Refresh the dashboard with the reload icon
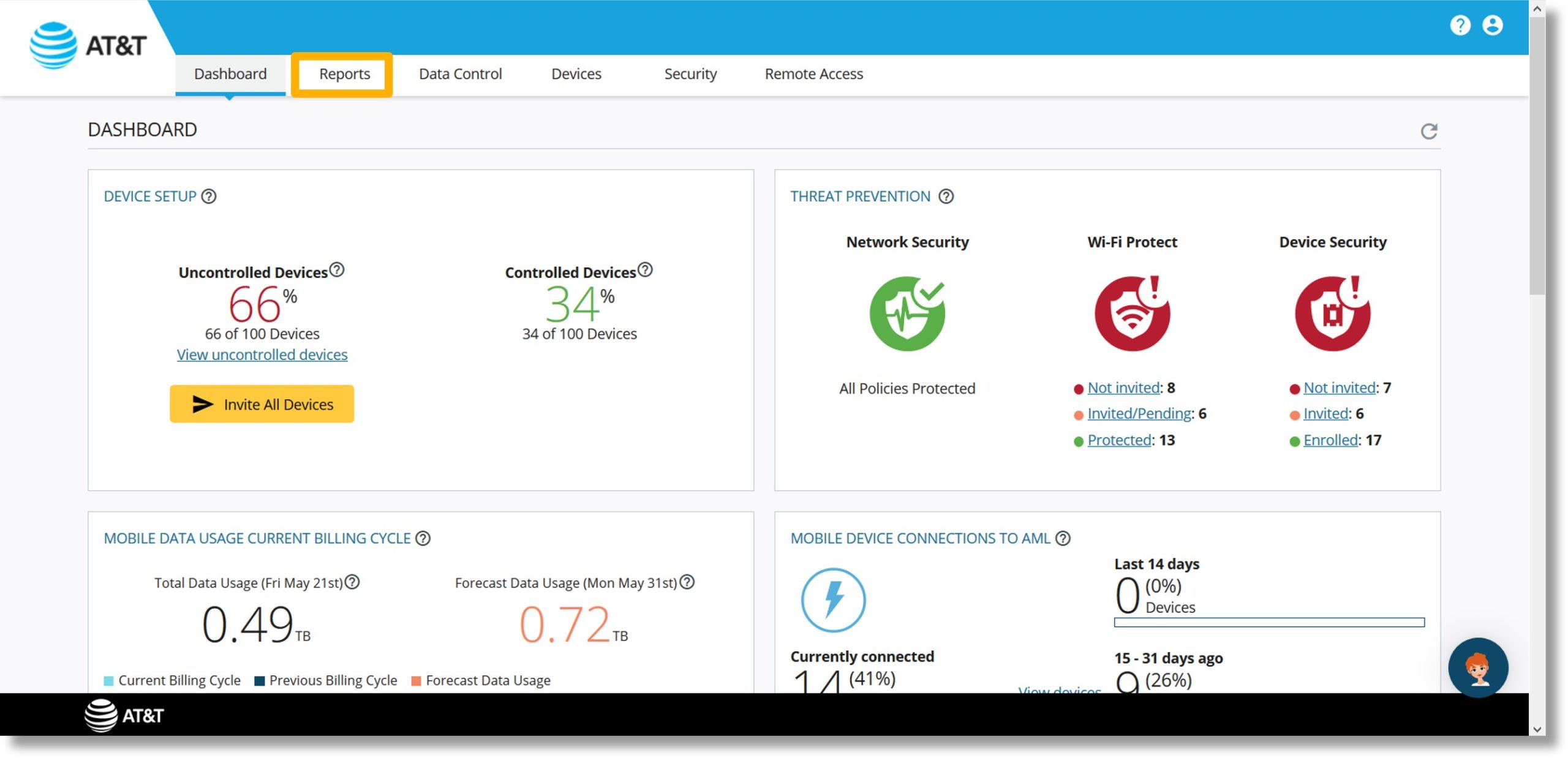This screenshot has width=1568, height=758. [x=1428, y=131]
